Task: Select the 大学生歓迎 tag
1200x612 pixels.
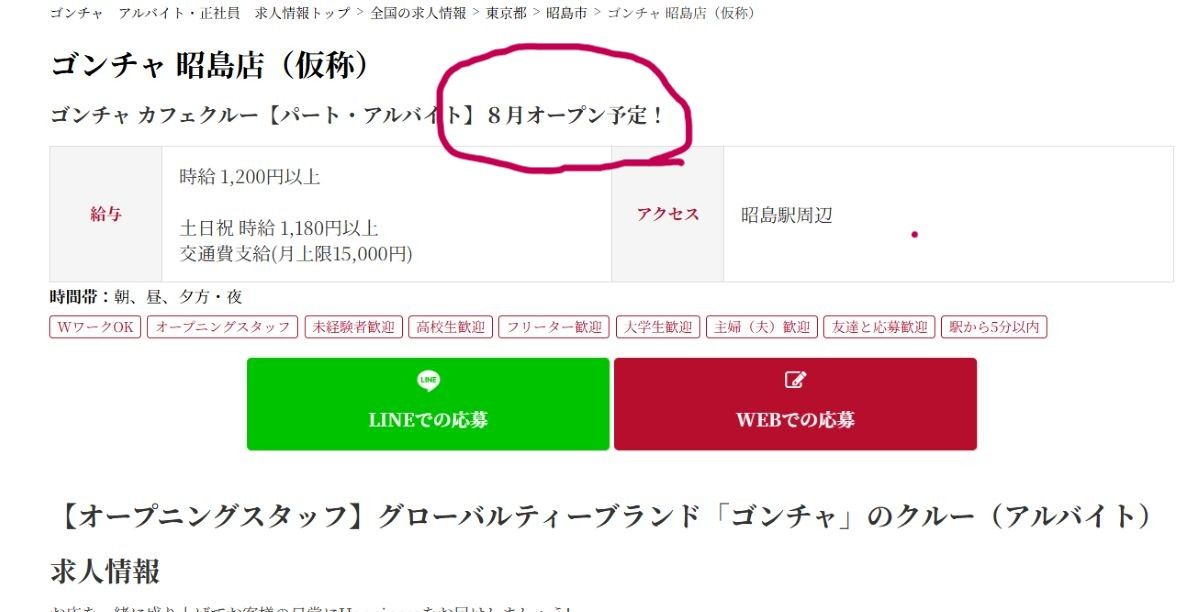Action: click(x=658, y=327)
